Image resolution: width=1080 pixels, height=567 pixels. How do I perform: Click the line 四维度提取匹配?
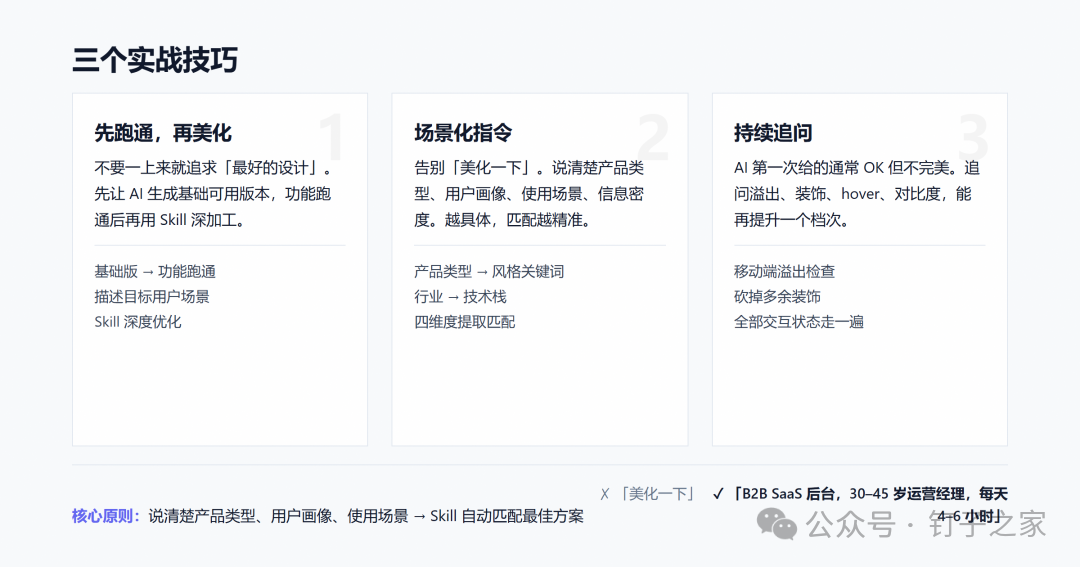pyautogui.click(x=464, y=322)
